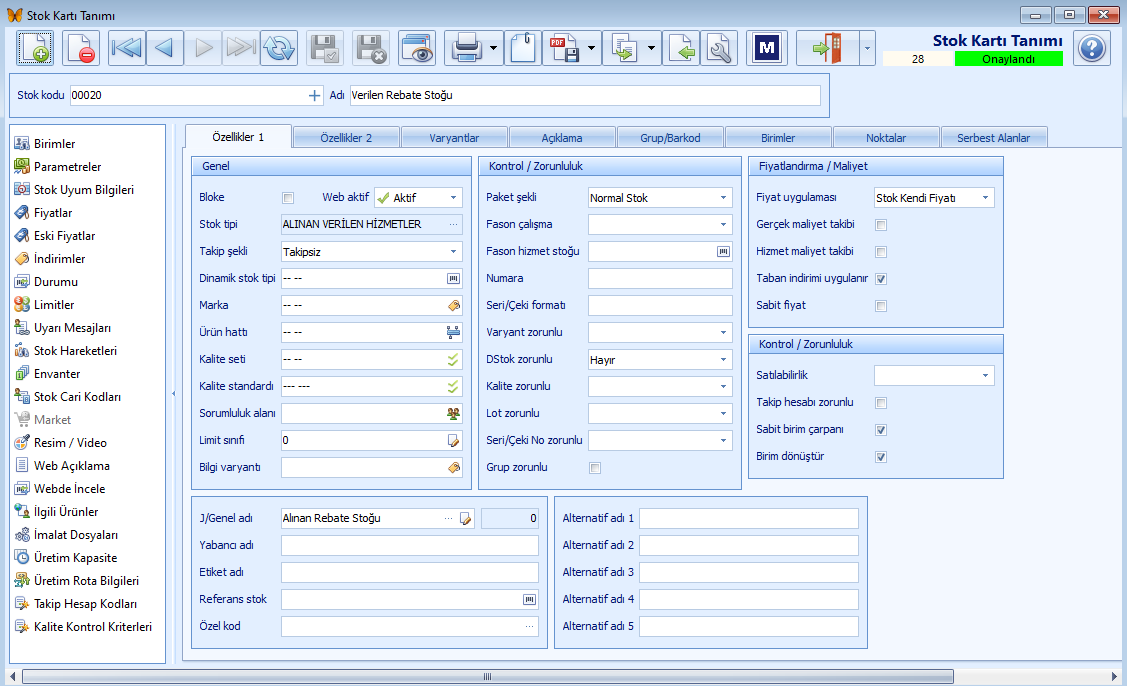Click the right arrow of horizontal scrollbar

1115,677
